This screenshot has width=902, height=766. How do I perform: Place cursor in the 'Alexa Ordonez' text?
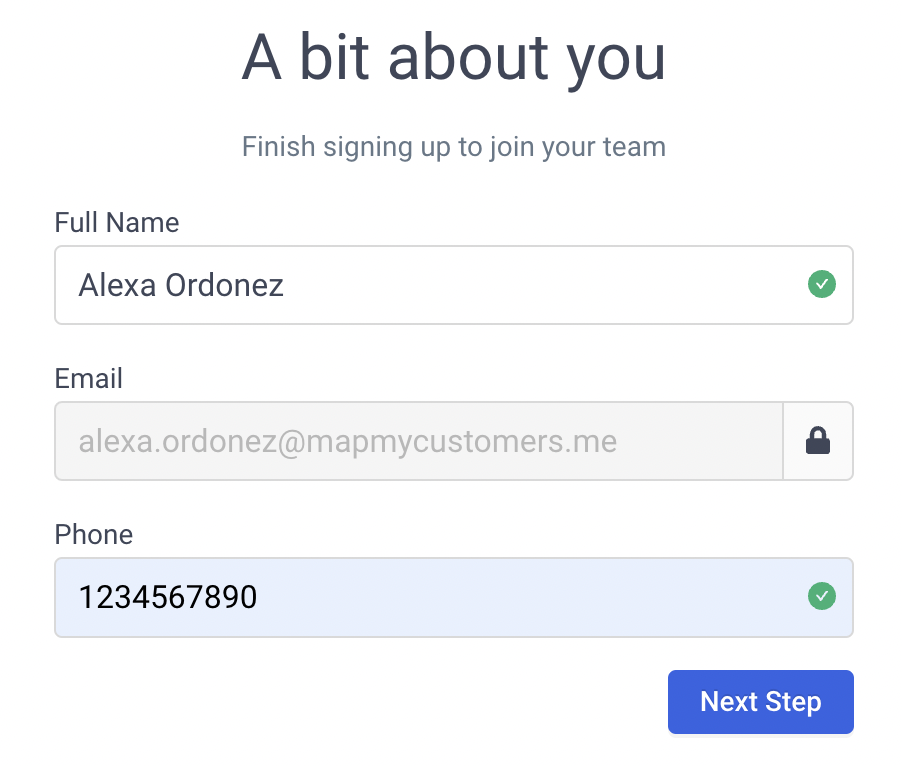(181, 285)
